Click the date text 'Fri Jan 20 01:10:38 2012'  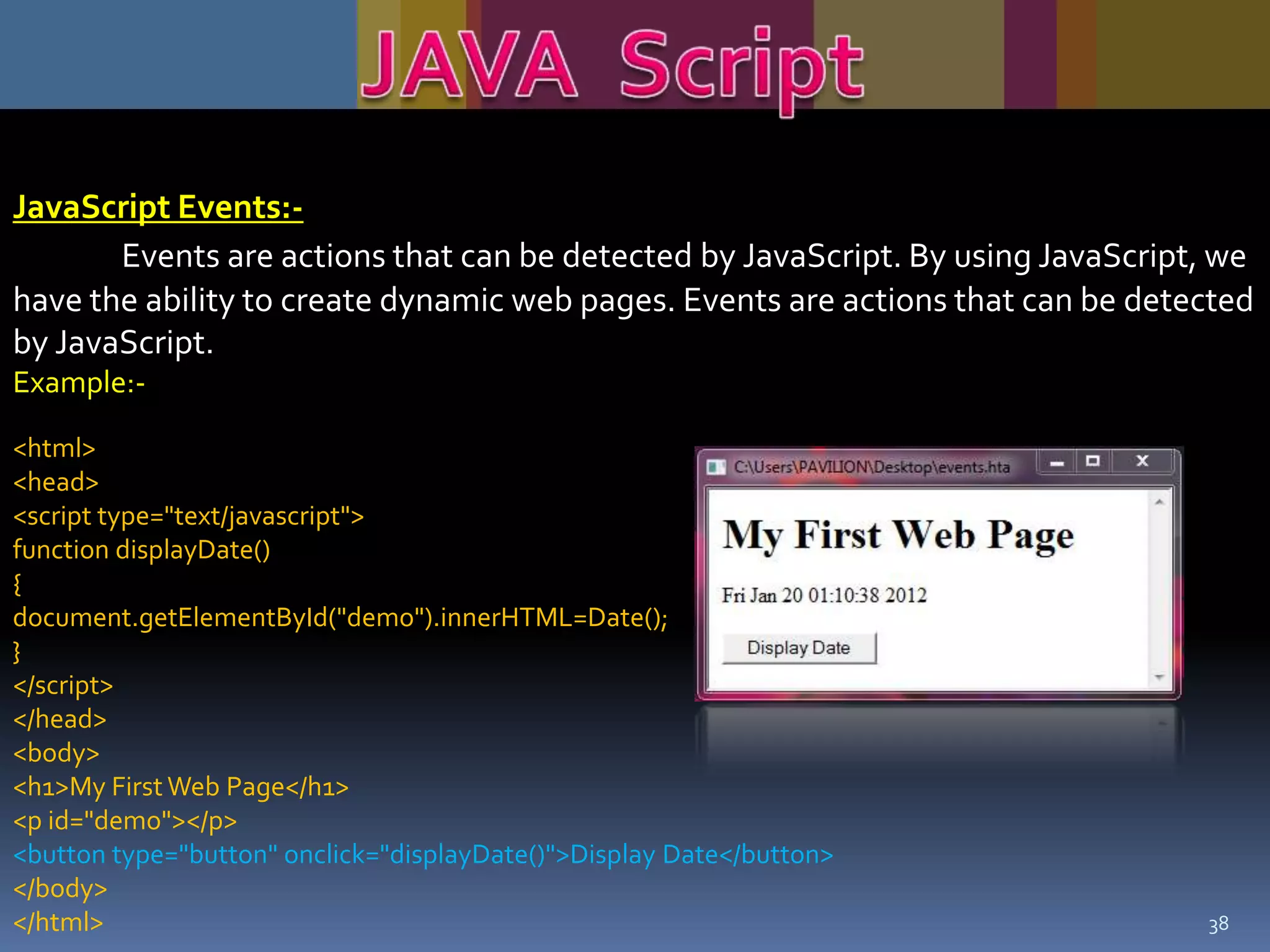pos(824,596)
